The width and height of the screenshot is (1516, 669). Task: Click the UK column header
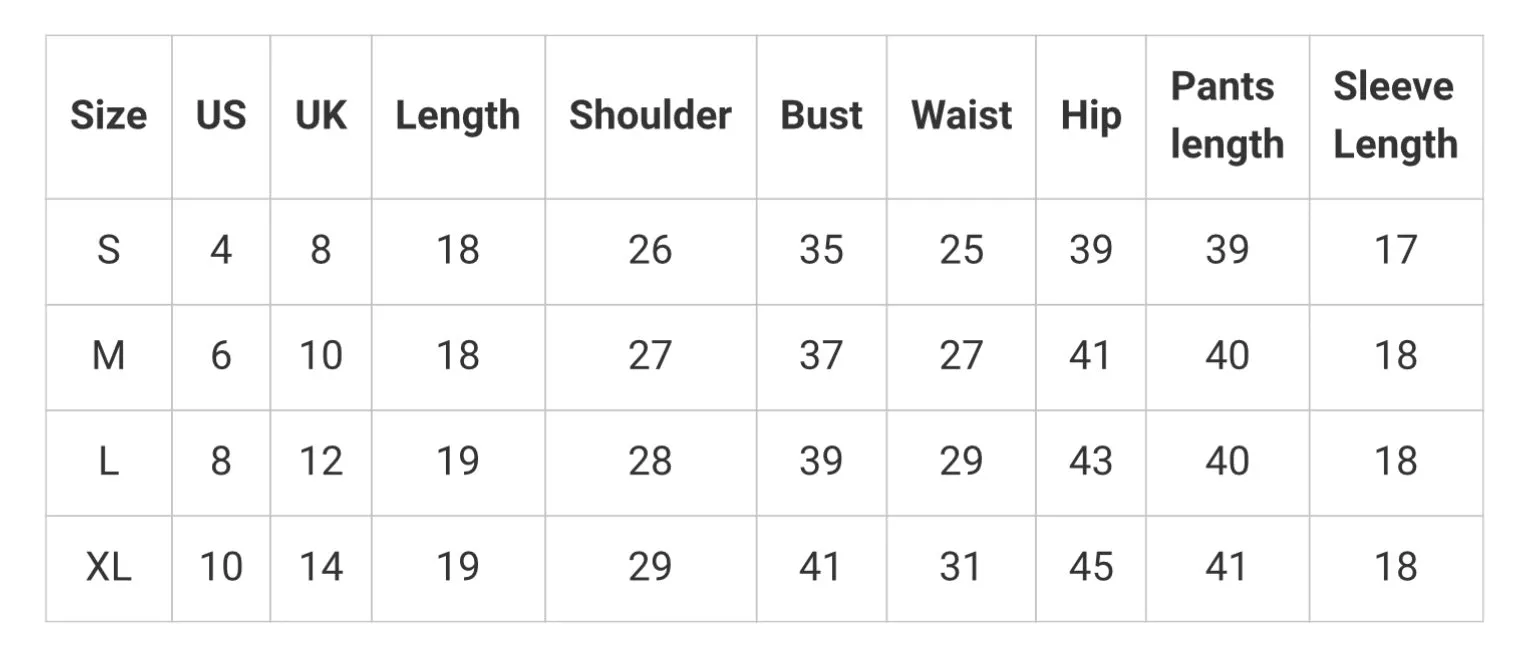[321, 116]
